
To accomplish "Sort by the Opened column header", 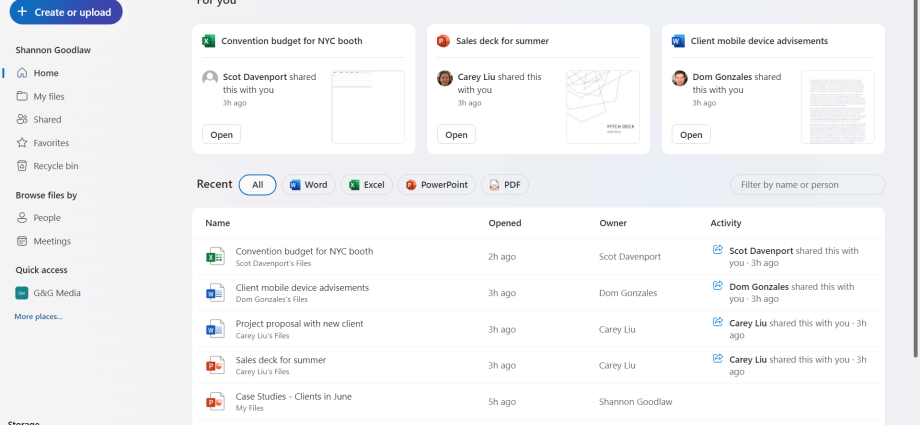I will coord(505,223).
